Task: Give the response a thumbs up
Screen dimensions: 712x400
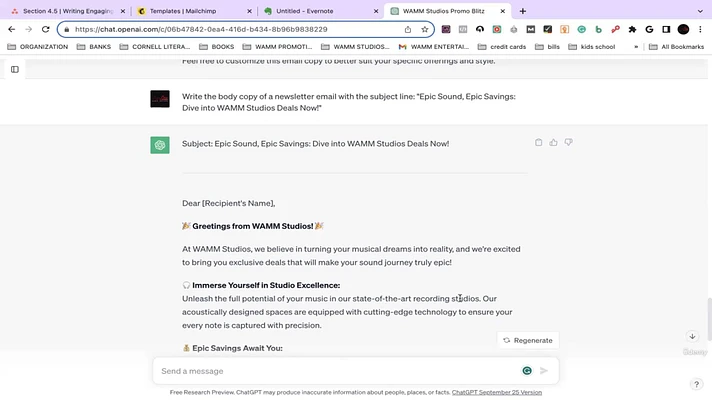Action: click(554, 143)
